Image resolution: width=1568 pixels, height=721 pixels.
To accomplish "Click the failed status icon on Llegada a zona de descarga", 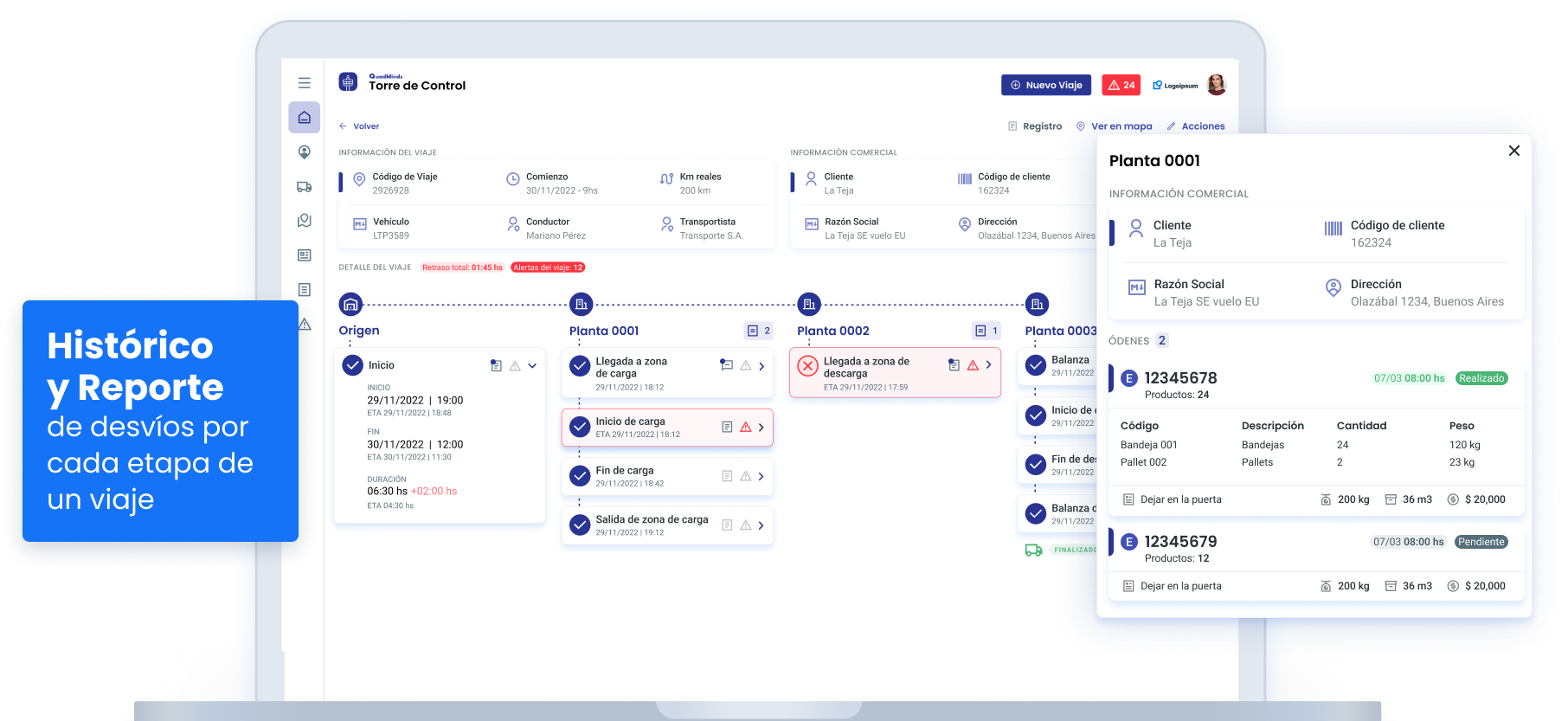I will (x=807, y=366).
